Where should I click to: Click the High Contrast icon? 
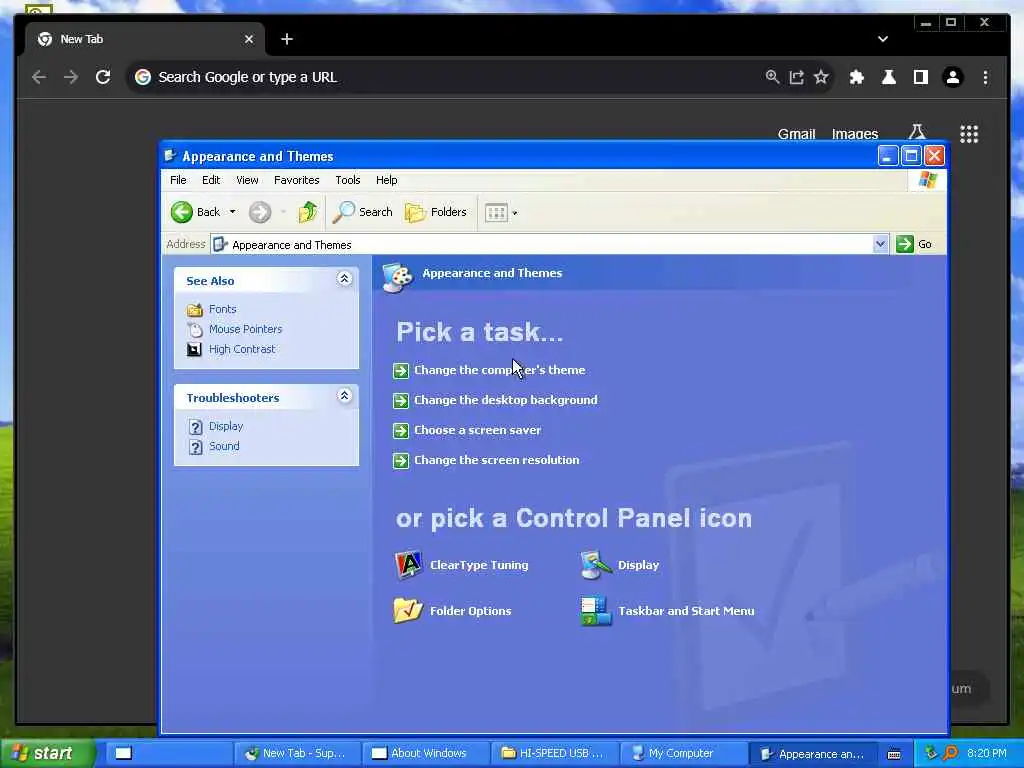[195, 349]
